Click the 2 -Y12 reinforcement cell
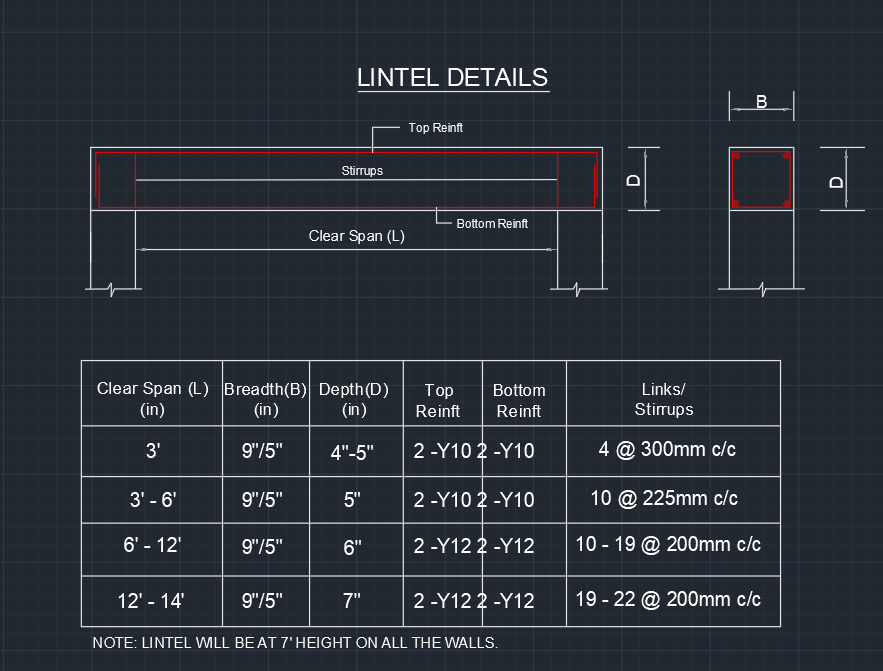This screenshot has width=883, height=671. (442, 547)
